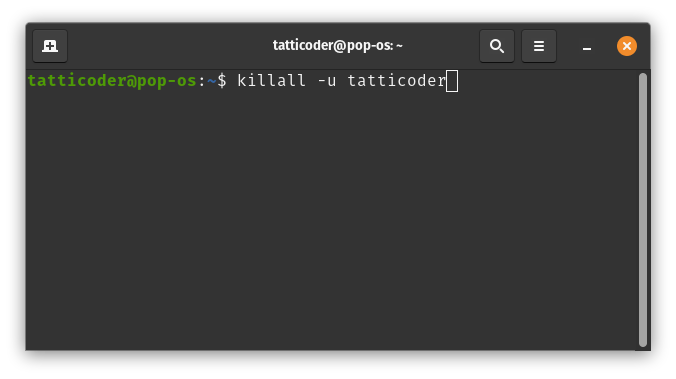Close the terminal with the orange button

click(x=626, y=46)
